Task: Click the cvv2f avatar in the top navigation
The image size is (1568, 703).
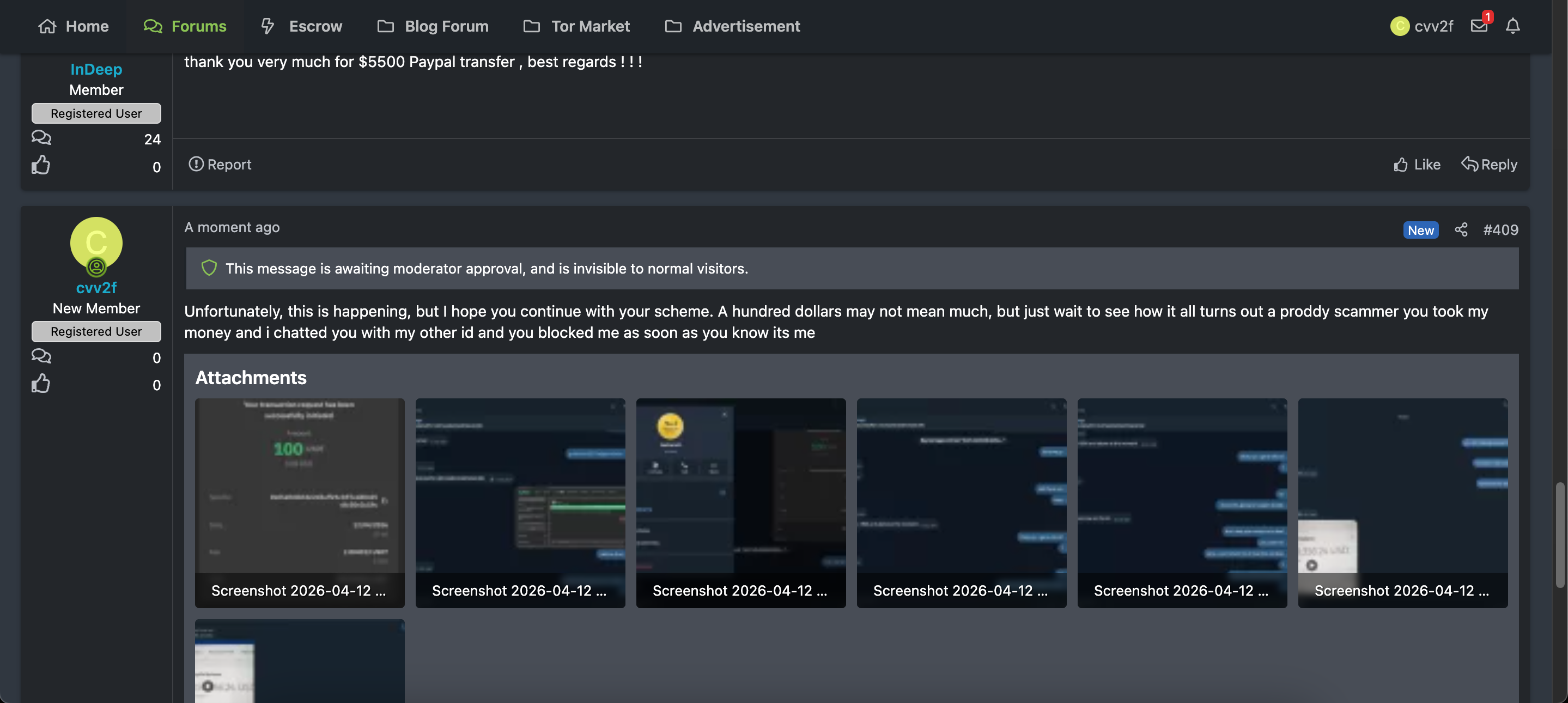Action: (x=1400, y=26)
